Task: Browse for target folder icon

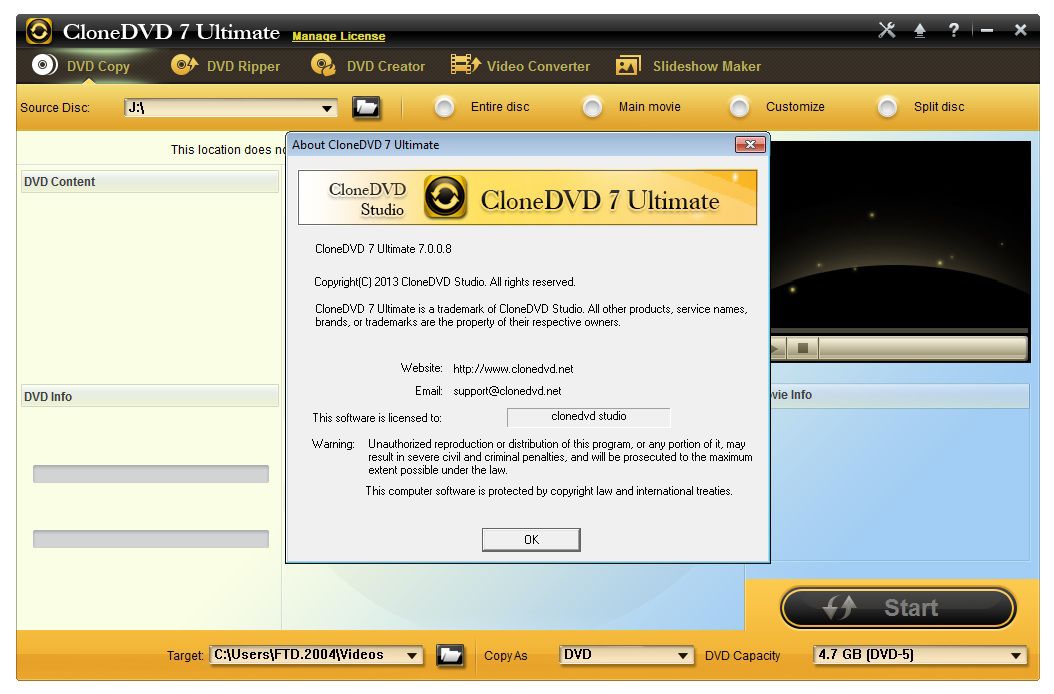Action: point(450,654)
